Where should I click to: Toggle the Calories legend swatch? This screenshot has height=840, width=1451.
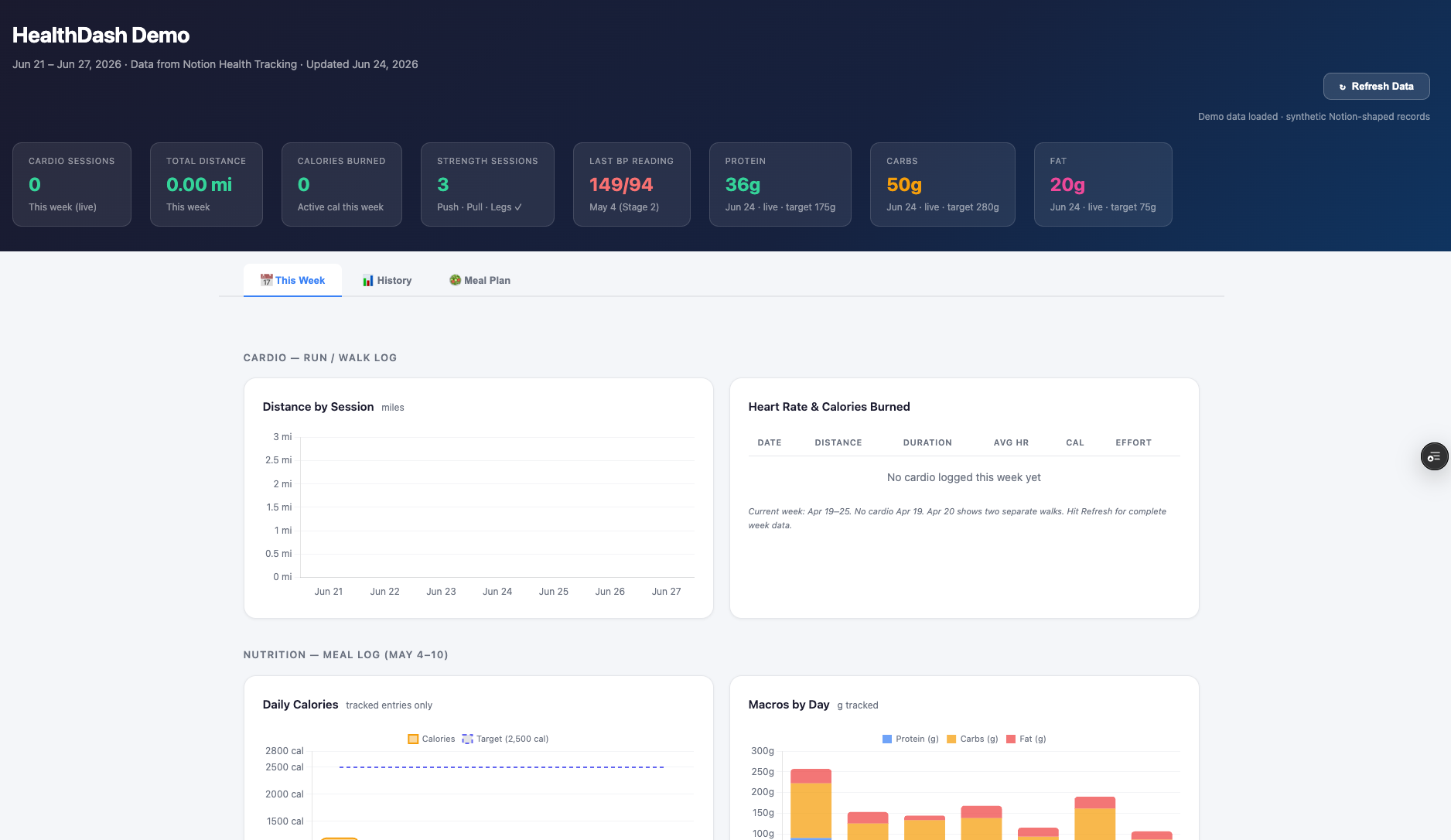[x=413, y=739]
